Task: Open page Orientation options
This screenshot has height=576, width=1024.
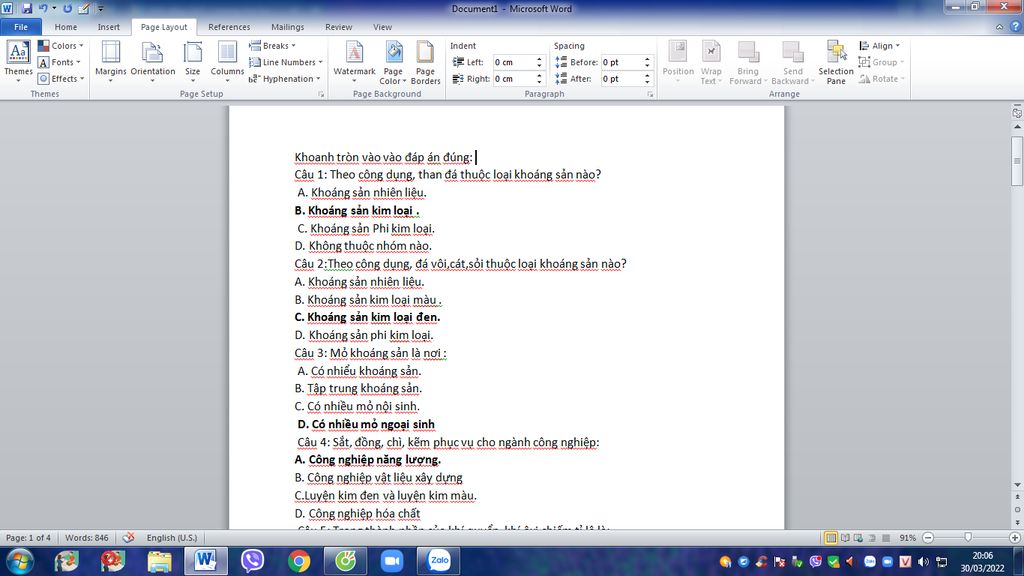Action: click(153, 61)
